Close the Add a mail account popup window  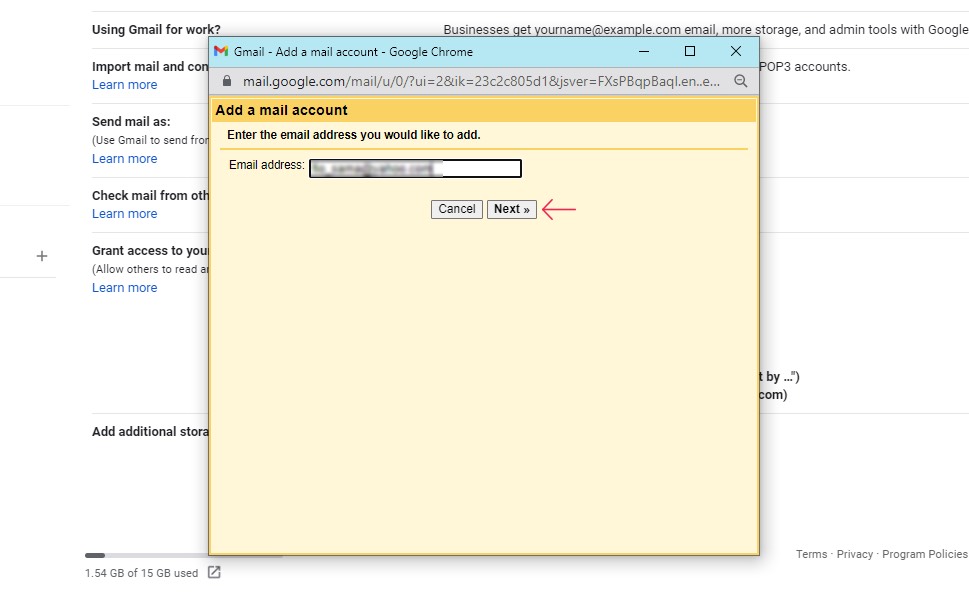coord(735,51)
